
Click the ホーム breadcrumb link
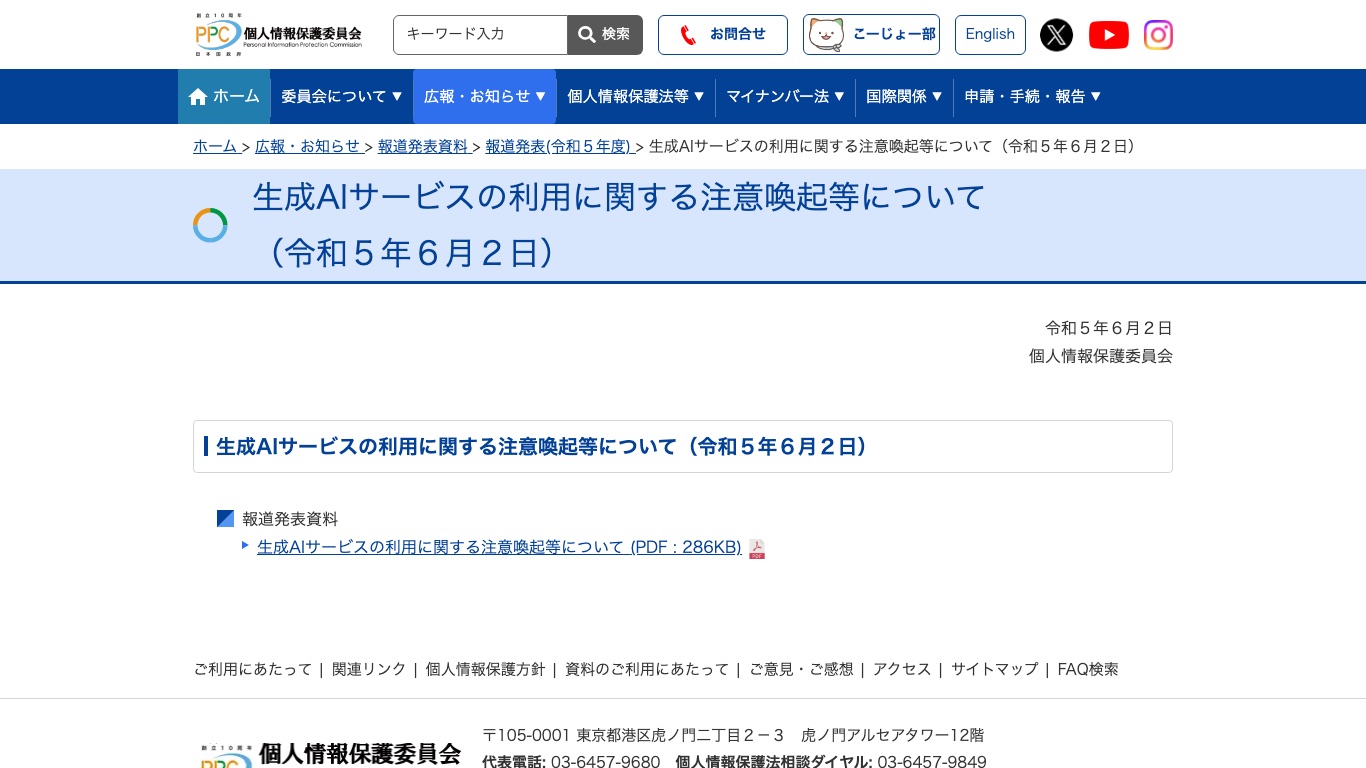click(215, 147)
